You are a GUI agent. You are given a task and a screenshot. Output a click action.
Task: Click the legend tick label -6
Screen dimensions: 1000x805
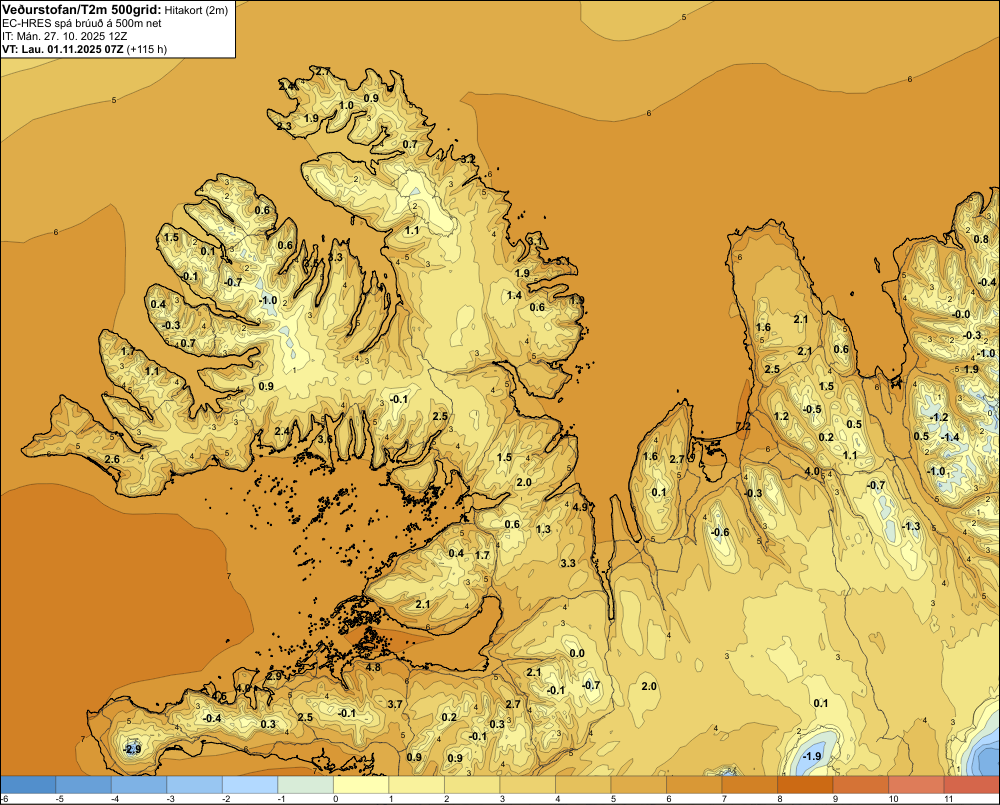click(4, 799)
